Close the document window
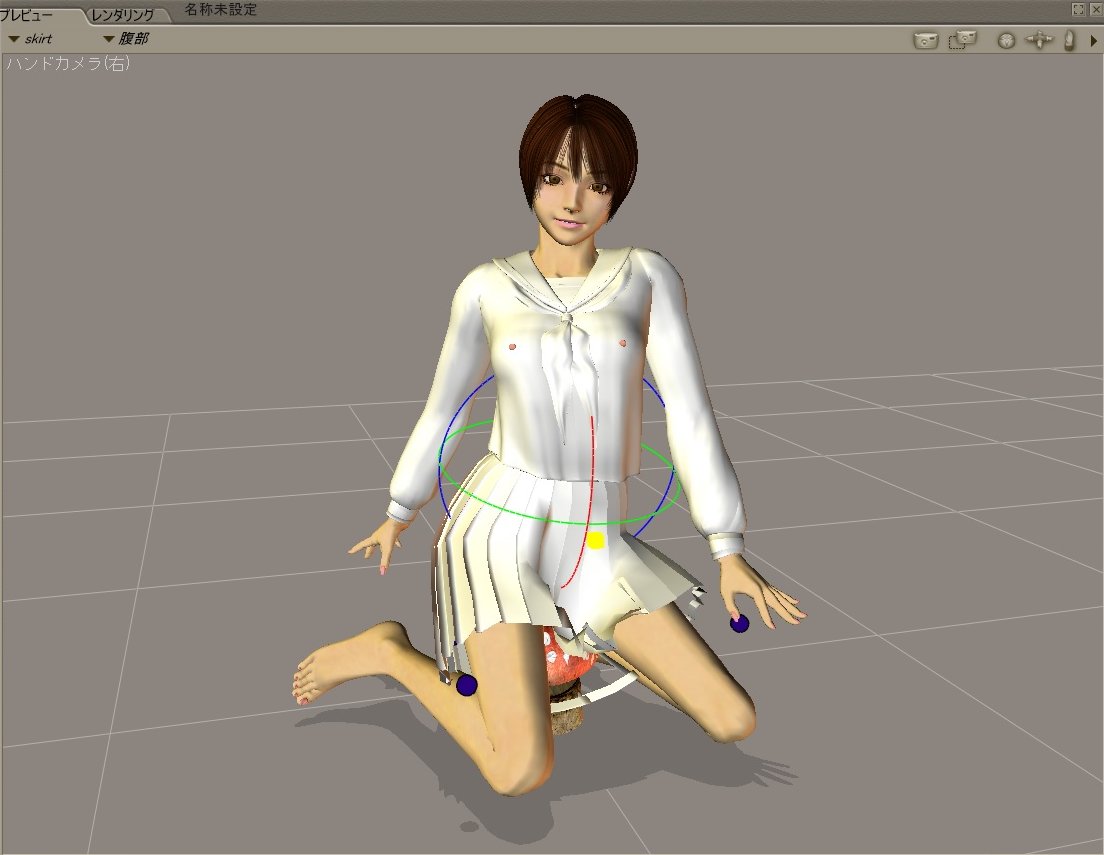The width and height of the screenshot is (1104, 855). tap(1094, 9)
